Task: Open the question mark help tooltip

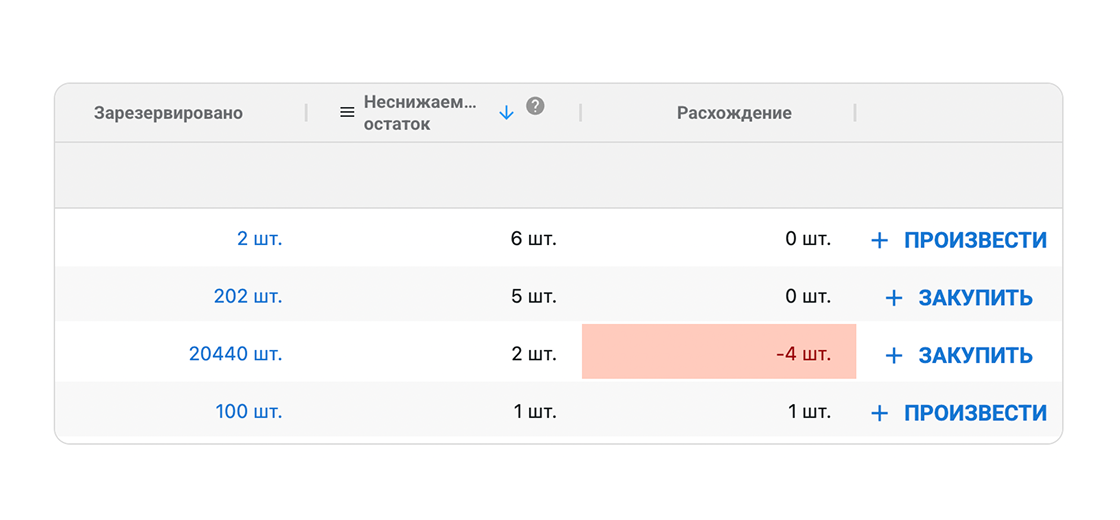Action: [x=536, y=106]
